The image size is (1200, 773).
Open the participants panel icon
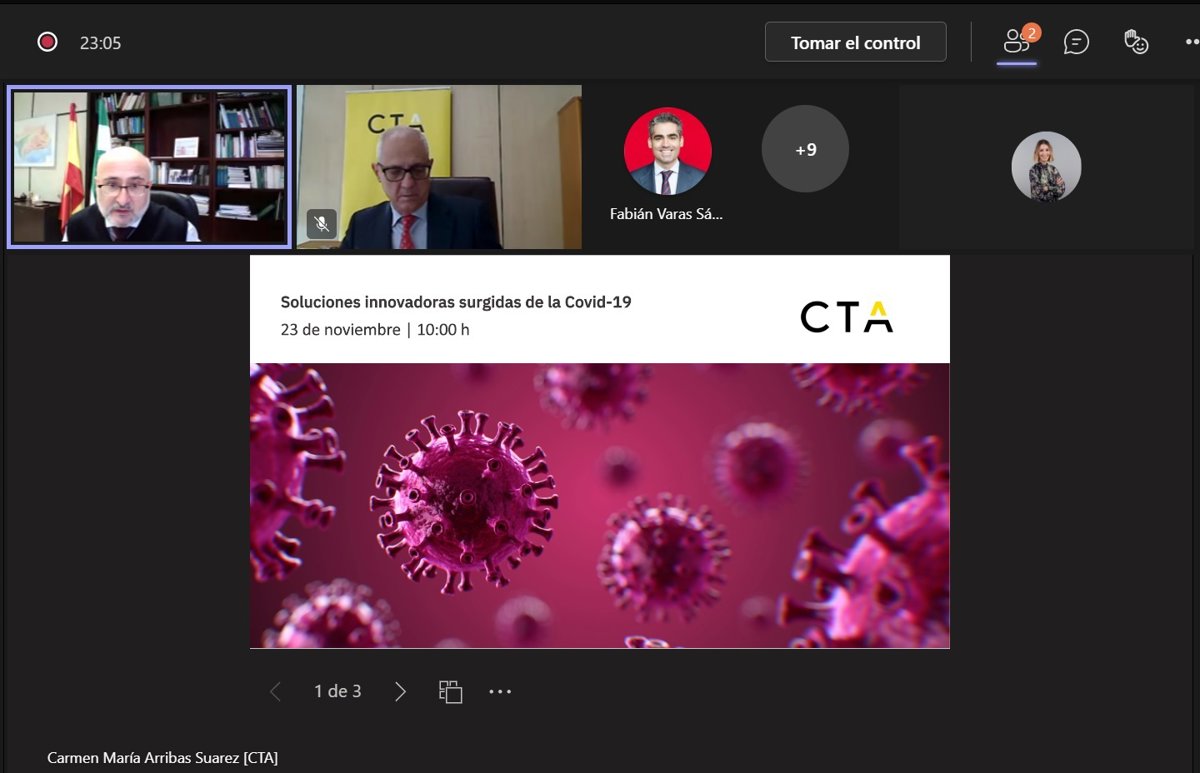pyautogui.click(x=1017, y=42)
